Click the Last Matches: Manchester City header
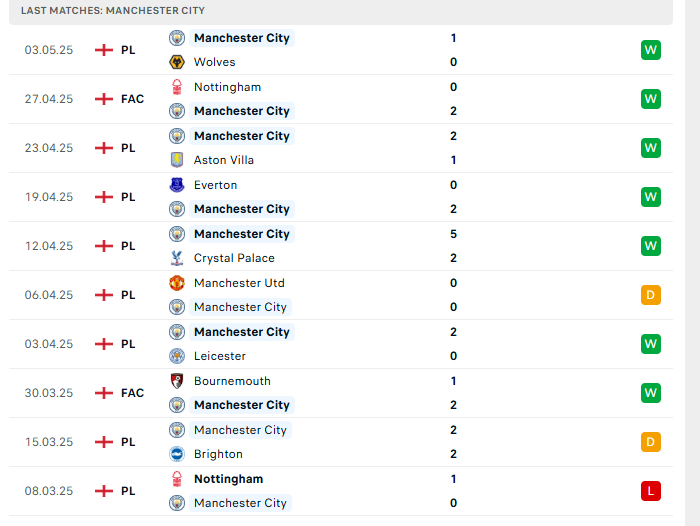Viewport: 700px width, 526px height. (x=112, y=11)
